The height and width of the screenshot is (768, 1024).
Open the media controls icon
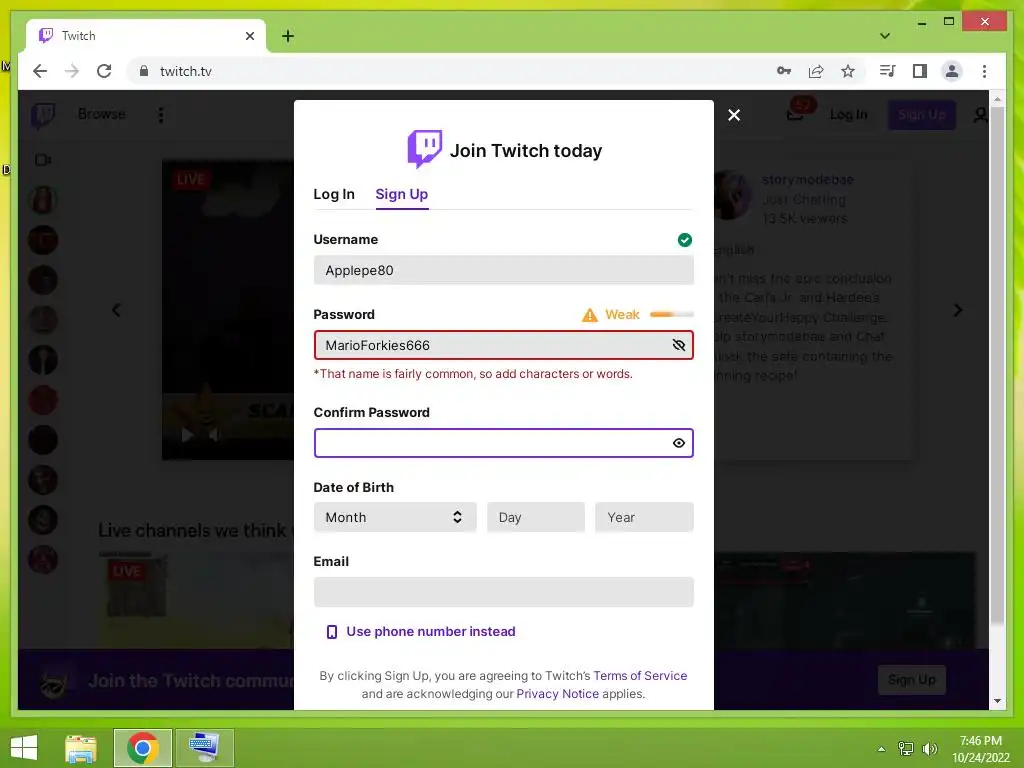pos(888,71)
